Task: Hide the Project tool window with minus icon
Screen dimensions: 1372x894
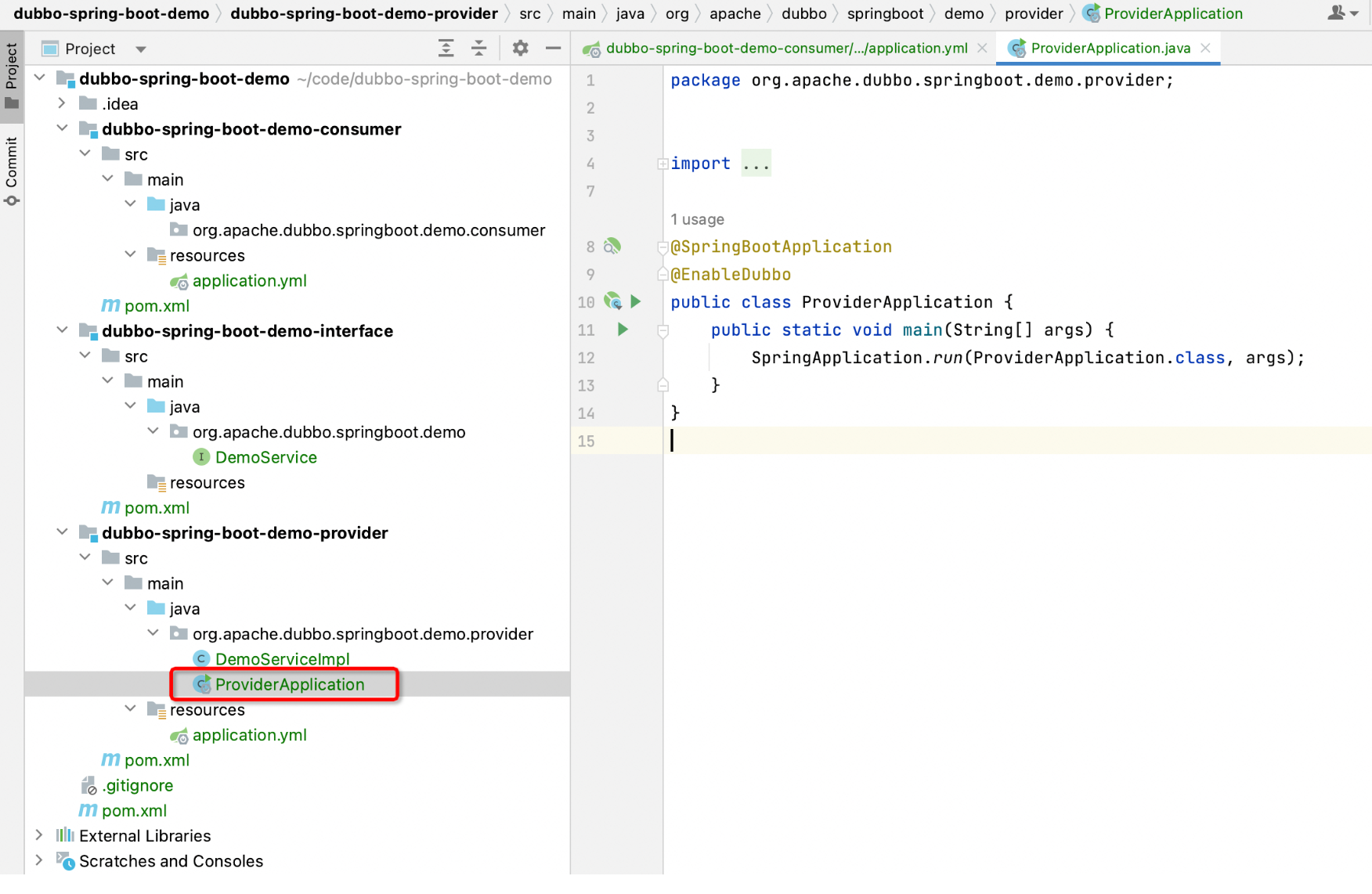Action: 553,49
